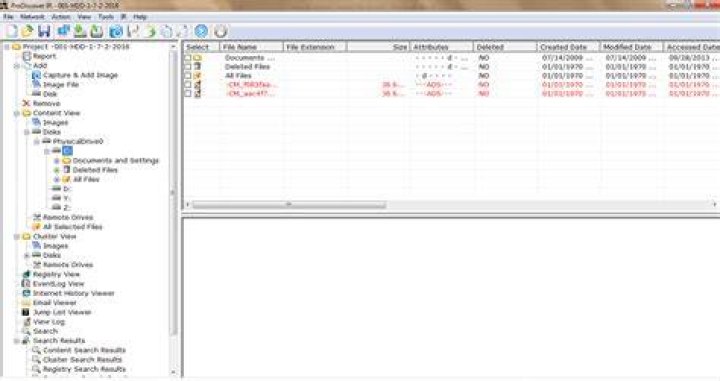Collapse the Search Results node
The width and height of the screenshot is (720, 381).
tap(17, 341)
